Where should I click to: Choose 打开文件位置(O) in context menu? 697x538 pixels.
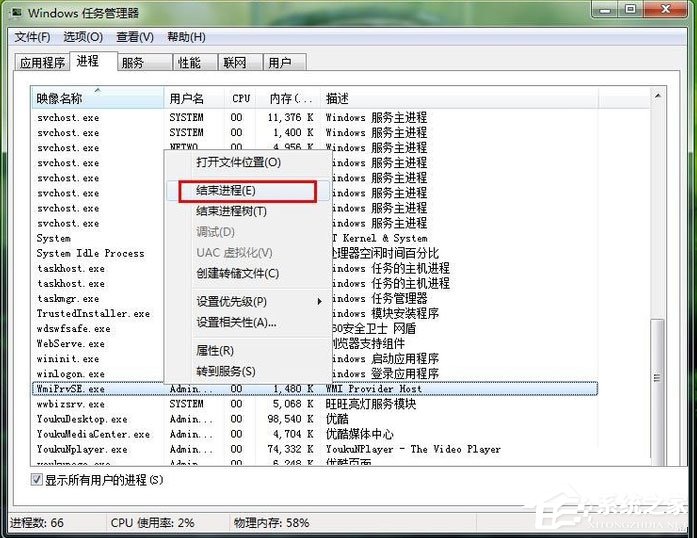(248, 162)
